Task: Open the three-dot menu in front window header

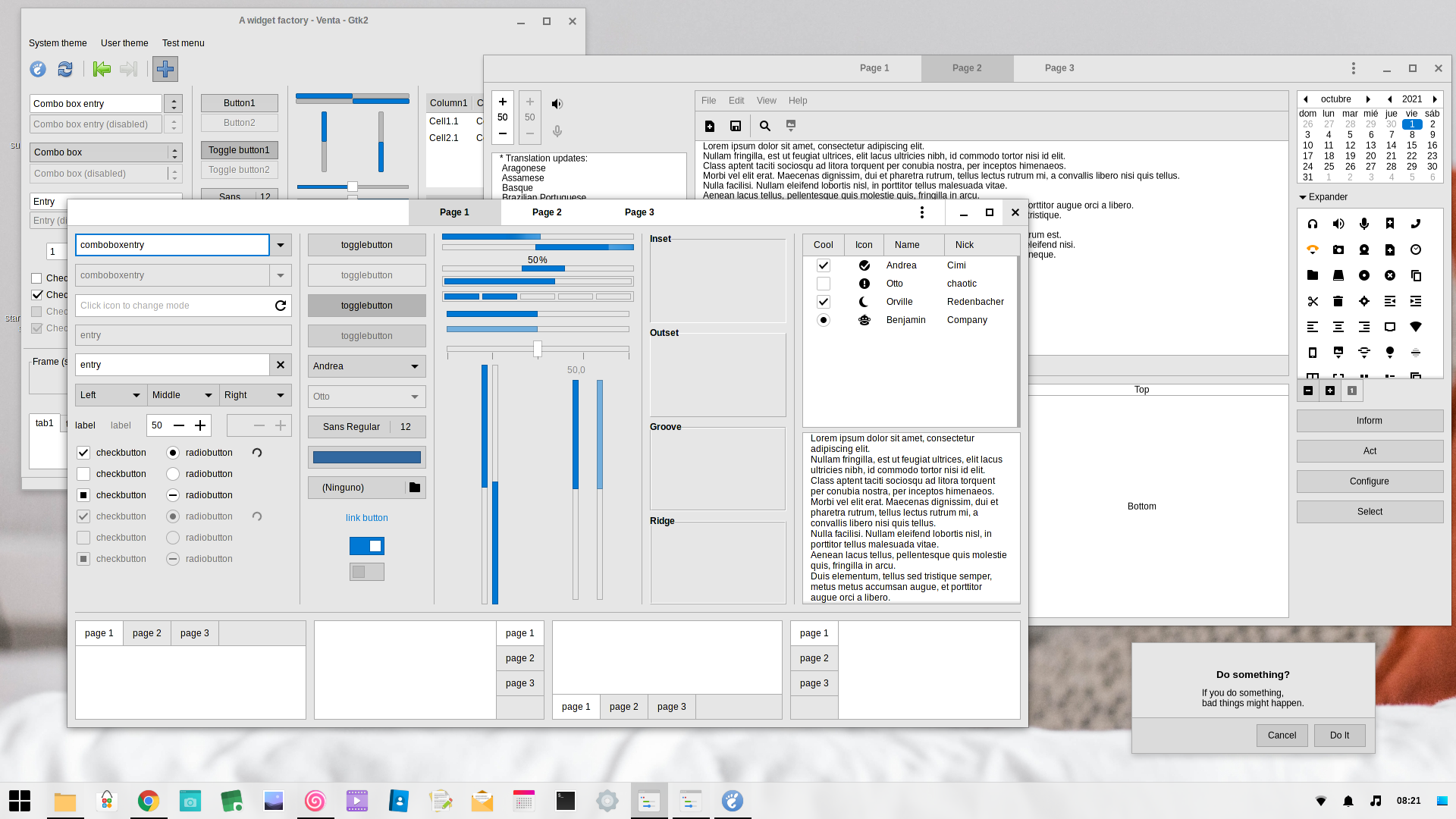Action: [x=922, y=212]
